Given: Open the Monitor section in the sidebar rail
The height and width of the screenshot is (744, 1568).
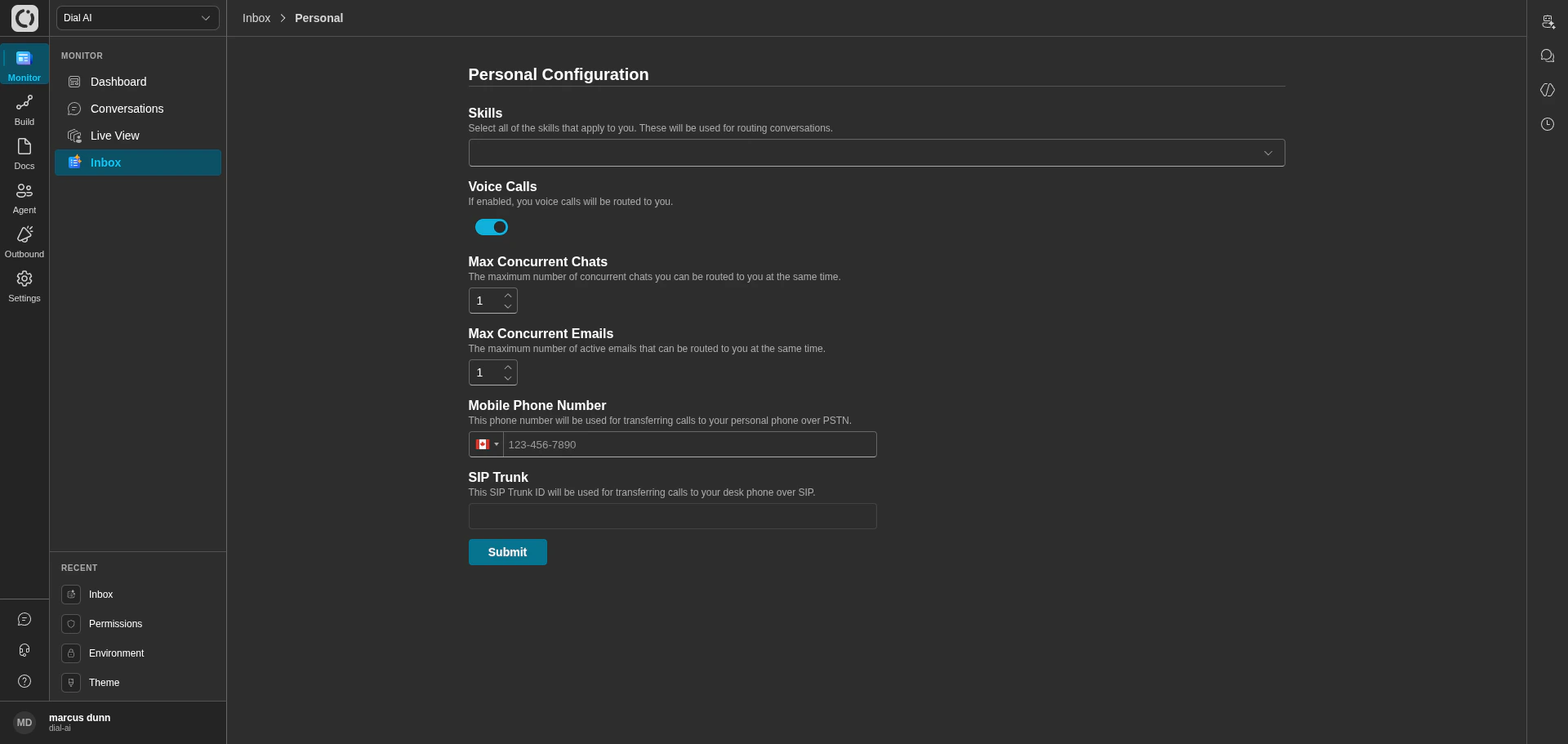Looking at the screenshot, I should (x=24, y=65).
